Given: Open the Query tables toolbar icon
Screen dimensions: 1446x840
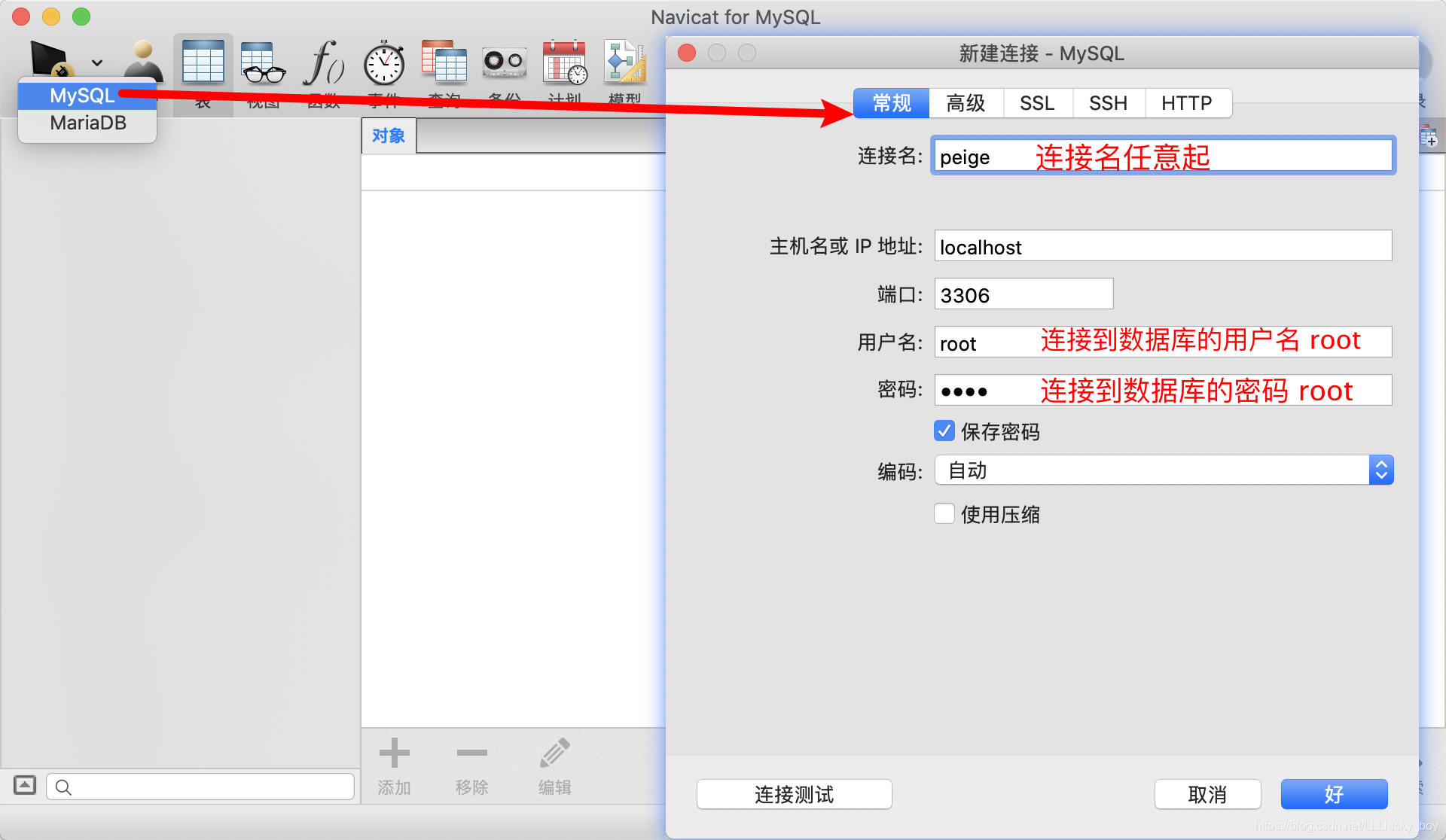Looking at the screenshot, I should [444, 62].
